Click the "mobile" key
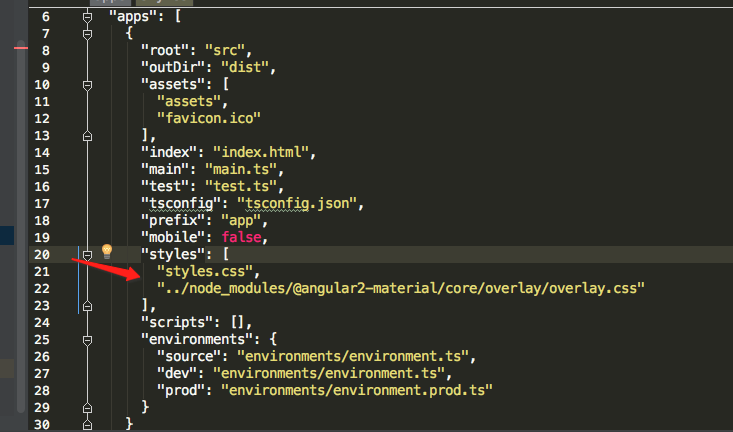733x432 pixels. tap(173, 237)
